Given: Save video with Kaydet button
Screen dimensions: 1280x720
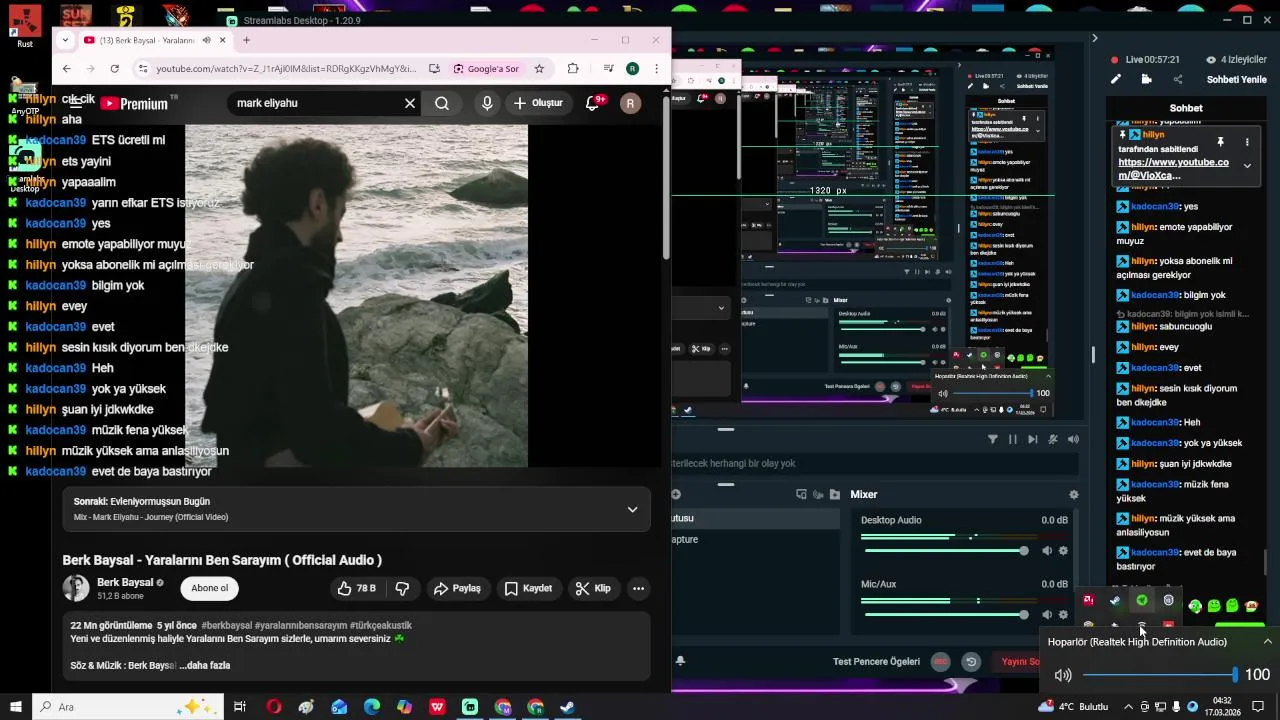Looking at the screenshot, I should 528,588.
